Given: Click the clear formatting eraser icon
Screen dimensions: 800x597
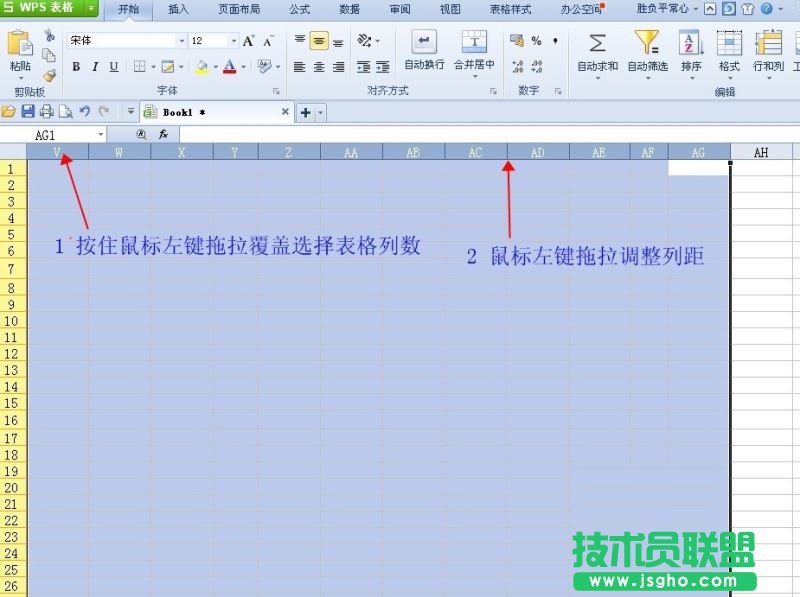Looking at the screenshot, I should [264, 67].
